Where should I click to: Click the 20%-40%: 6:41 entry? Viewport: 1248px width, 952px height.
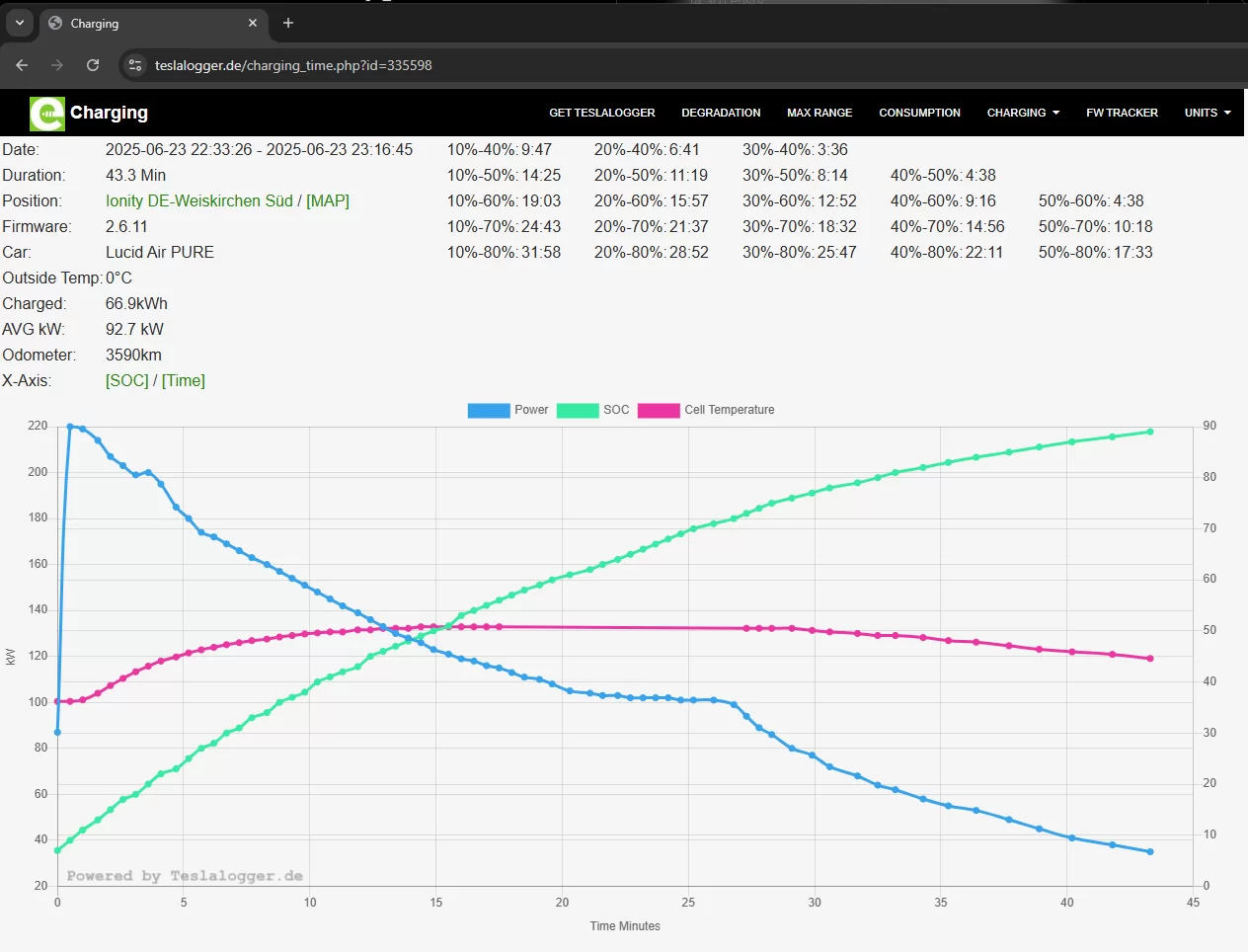click(647, 149)
